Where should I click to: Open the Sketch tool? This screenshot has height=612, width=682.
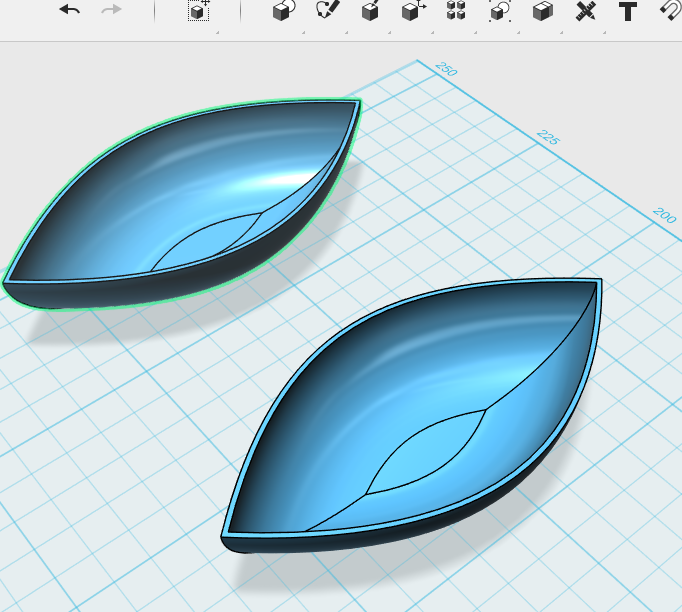point(327,10)
